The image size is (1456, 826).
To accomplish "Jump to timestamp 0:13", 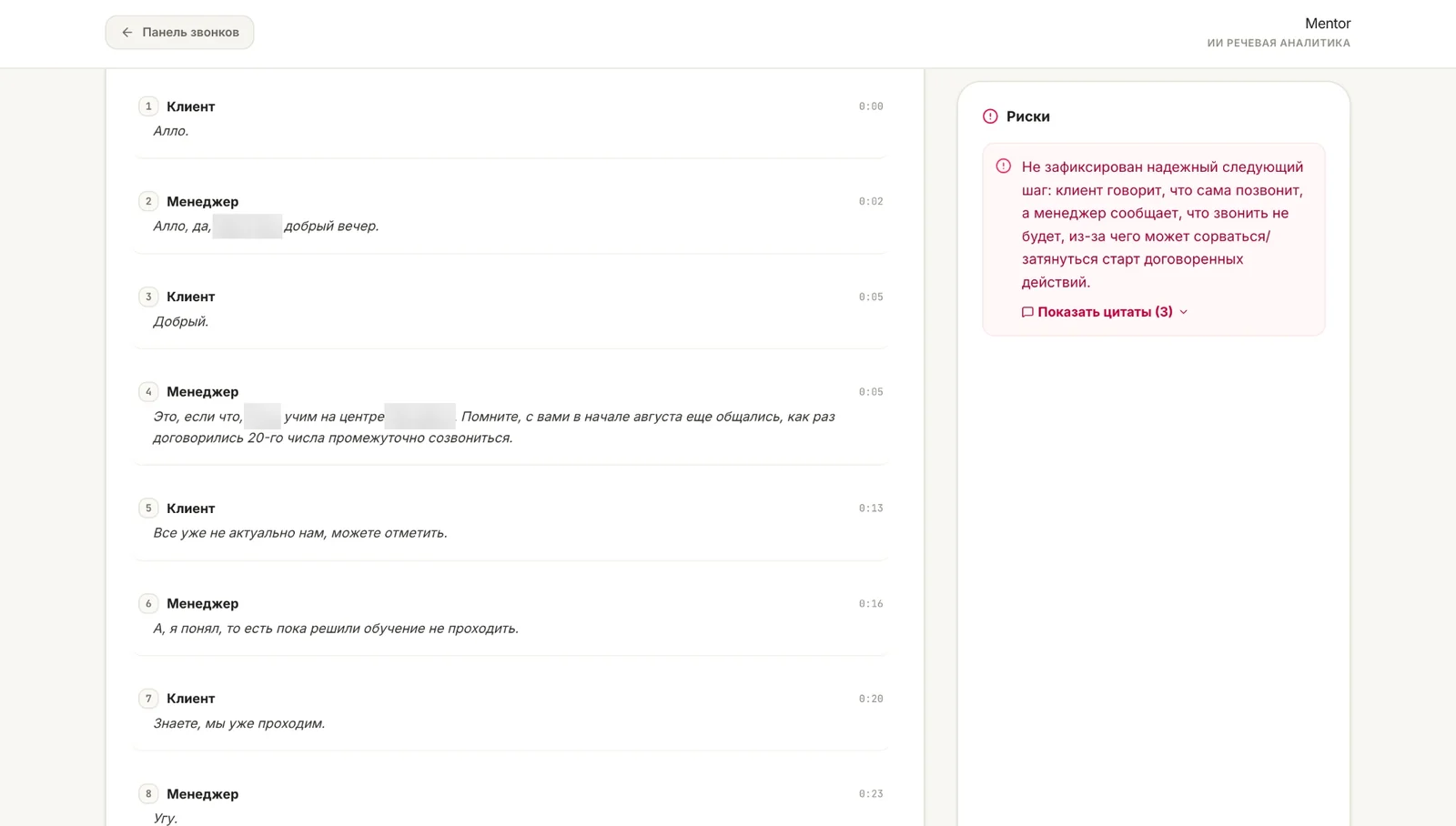I will pyautogui.click(x=871, y=509).
